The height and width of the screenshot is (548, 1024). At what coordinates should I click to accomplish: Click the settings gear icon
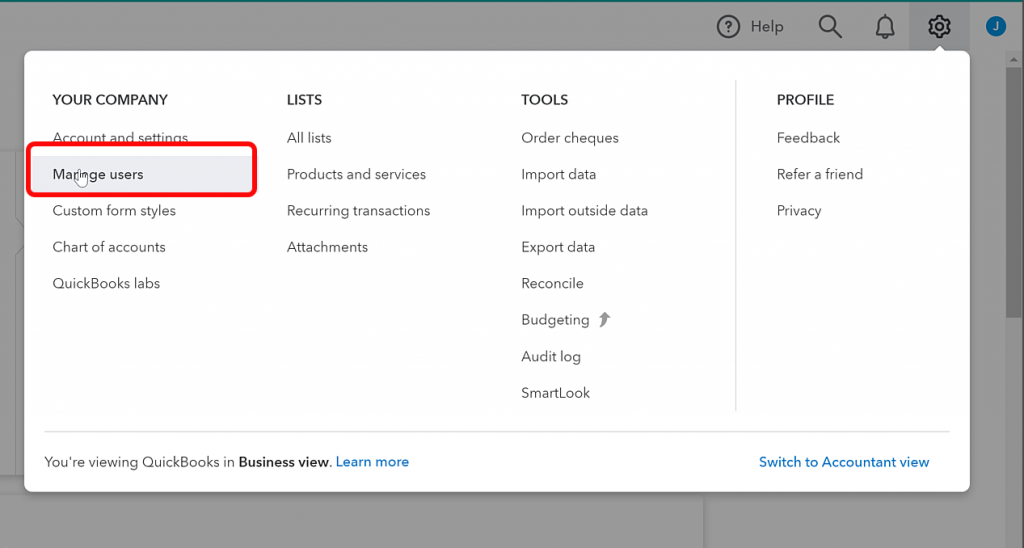point(939,27)
